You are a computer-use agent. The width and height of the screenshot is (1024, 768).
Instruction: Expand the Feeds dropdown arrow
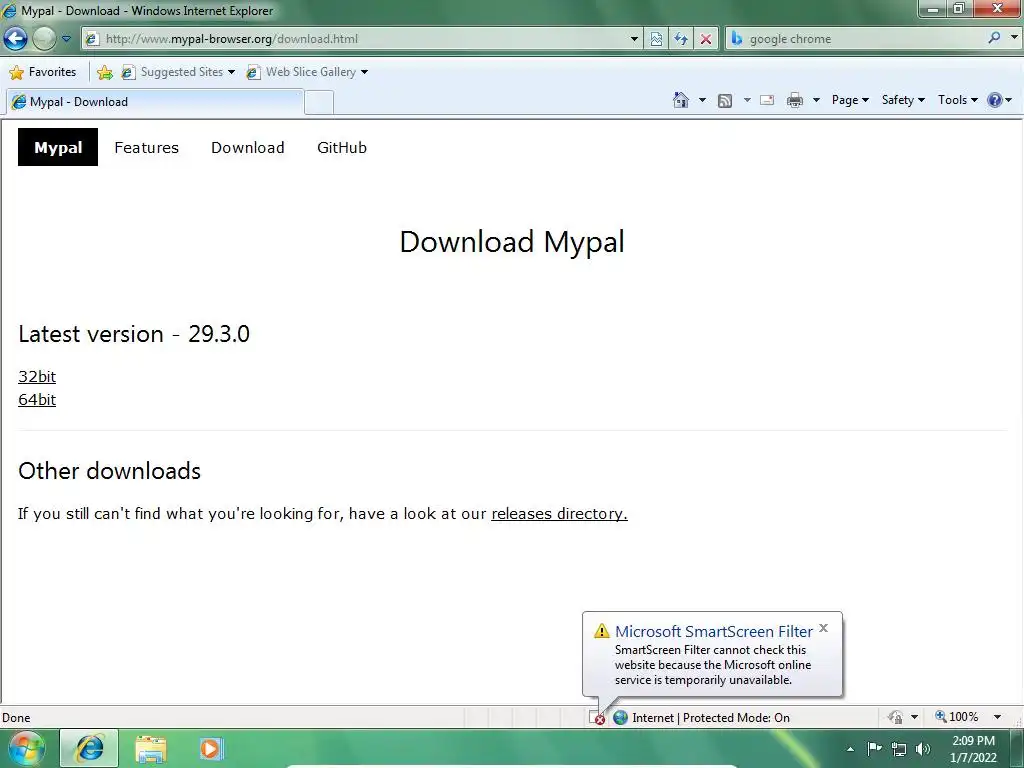pyautogui.click(x=746, y=100)
